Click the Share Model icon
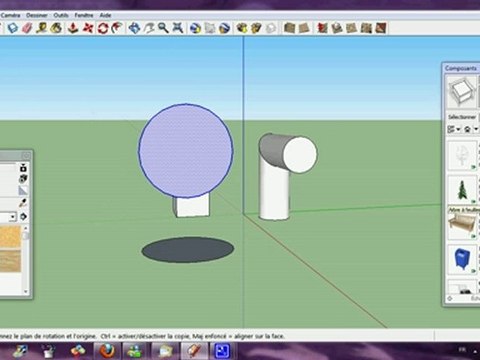This screenshot has height=360, width=480. (x=256, y=28)
